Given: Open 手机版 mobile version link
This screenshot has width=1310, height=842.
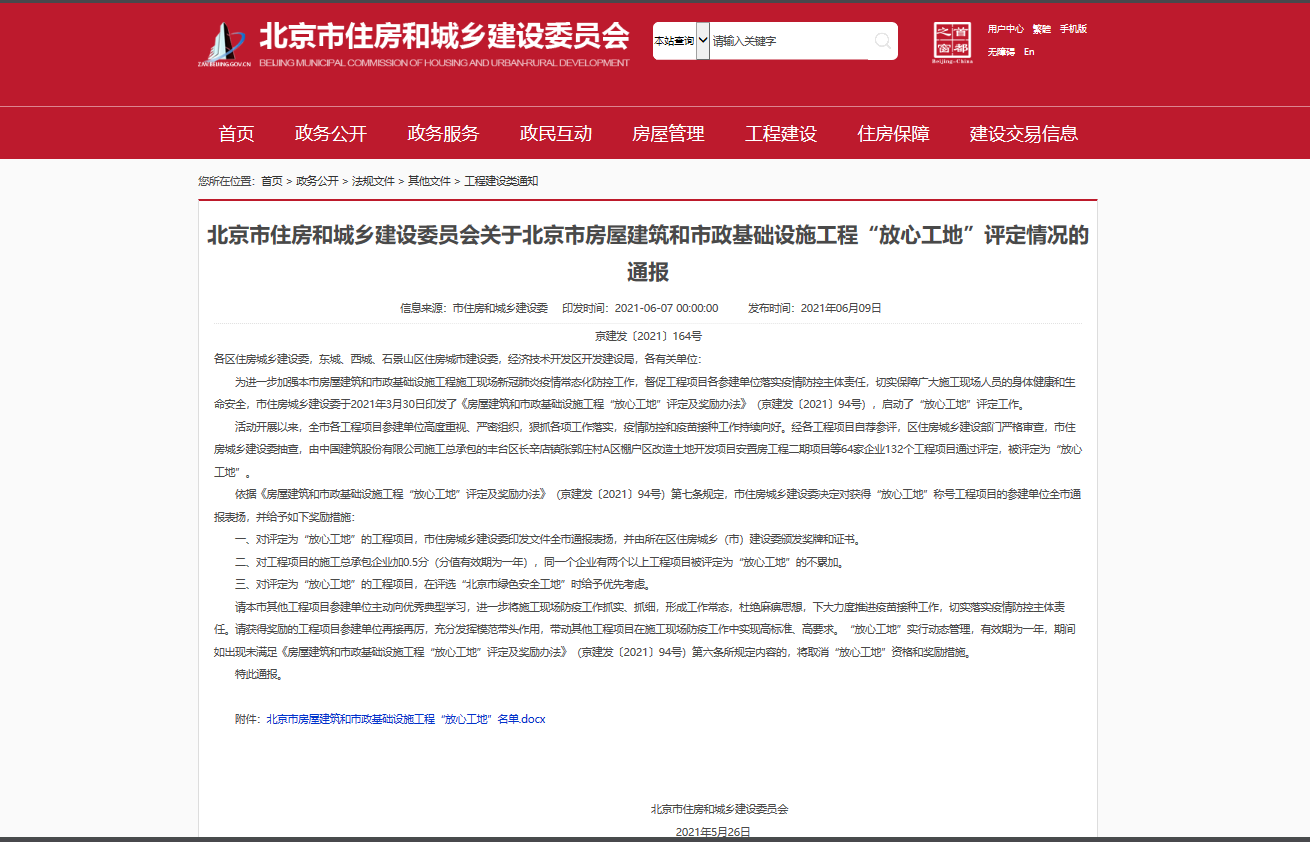Looking at the screenshot, I should (1073, 29).
